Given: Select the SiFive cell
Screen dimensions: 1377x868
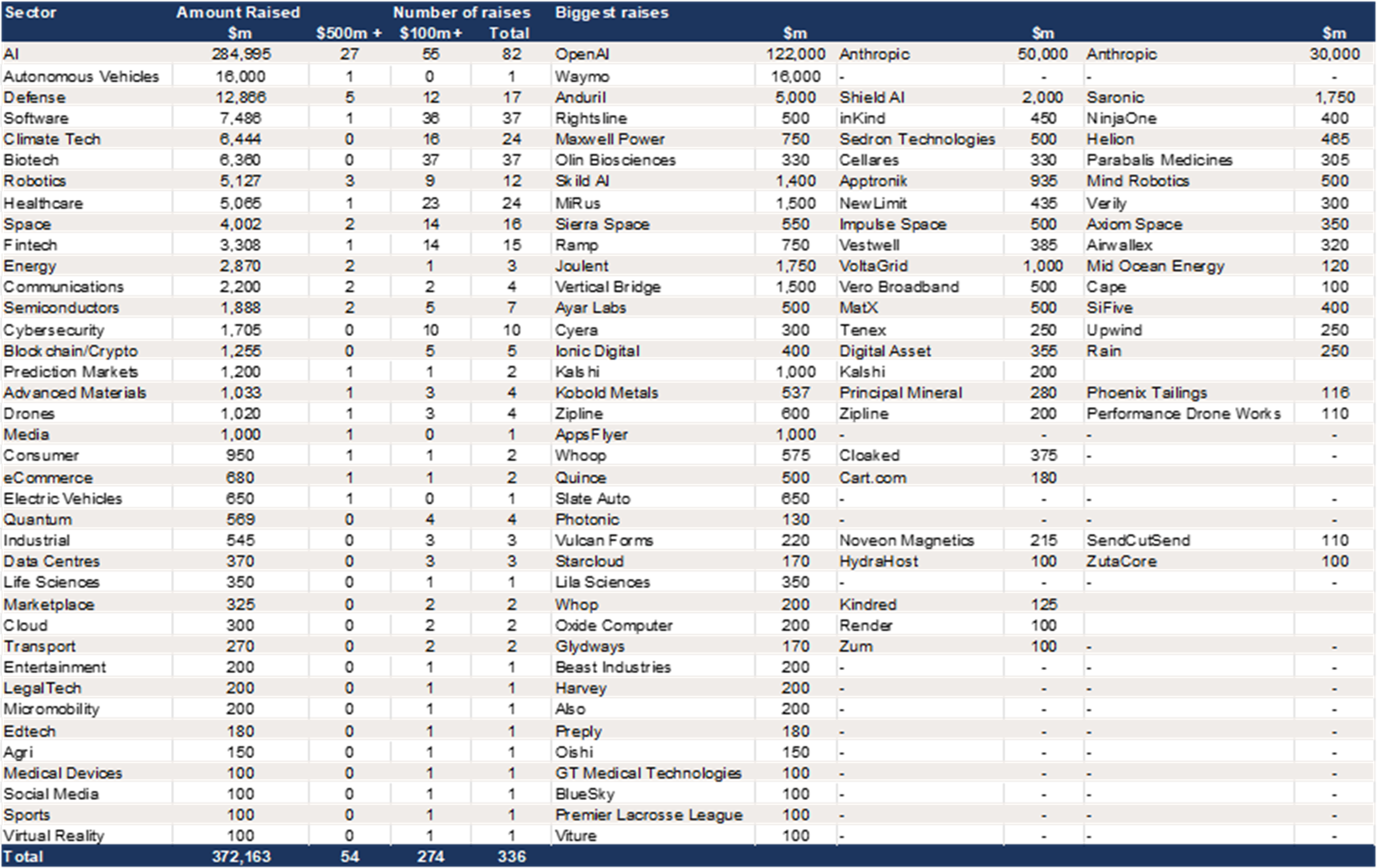Looking at the screenshot, I should pyautogui.click(x=1109, y=308).
